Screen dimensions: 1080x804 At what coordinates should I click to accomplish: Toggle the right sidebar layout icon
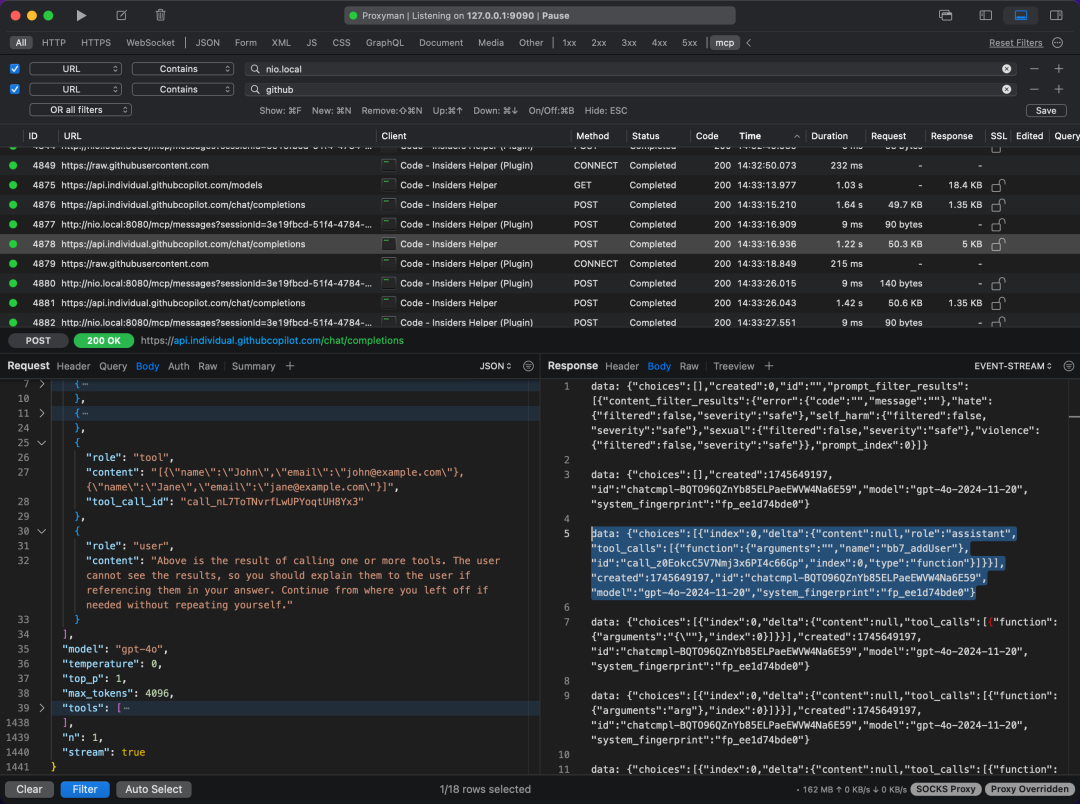(x=1056, y=15)
